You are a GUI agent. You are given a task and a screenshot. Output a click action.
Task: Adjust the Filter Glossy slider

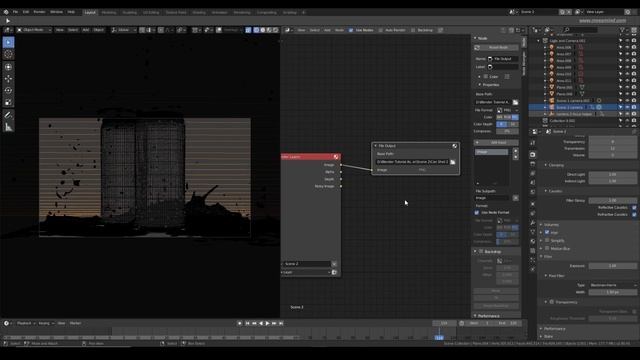pyautogui.click(x=612, y=200)
